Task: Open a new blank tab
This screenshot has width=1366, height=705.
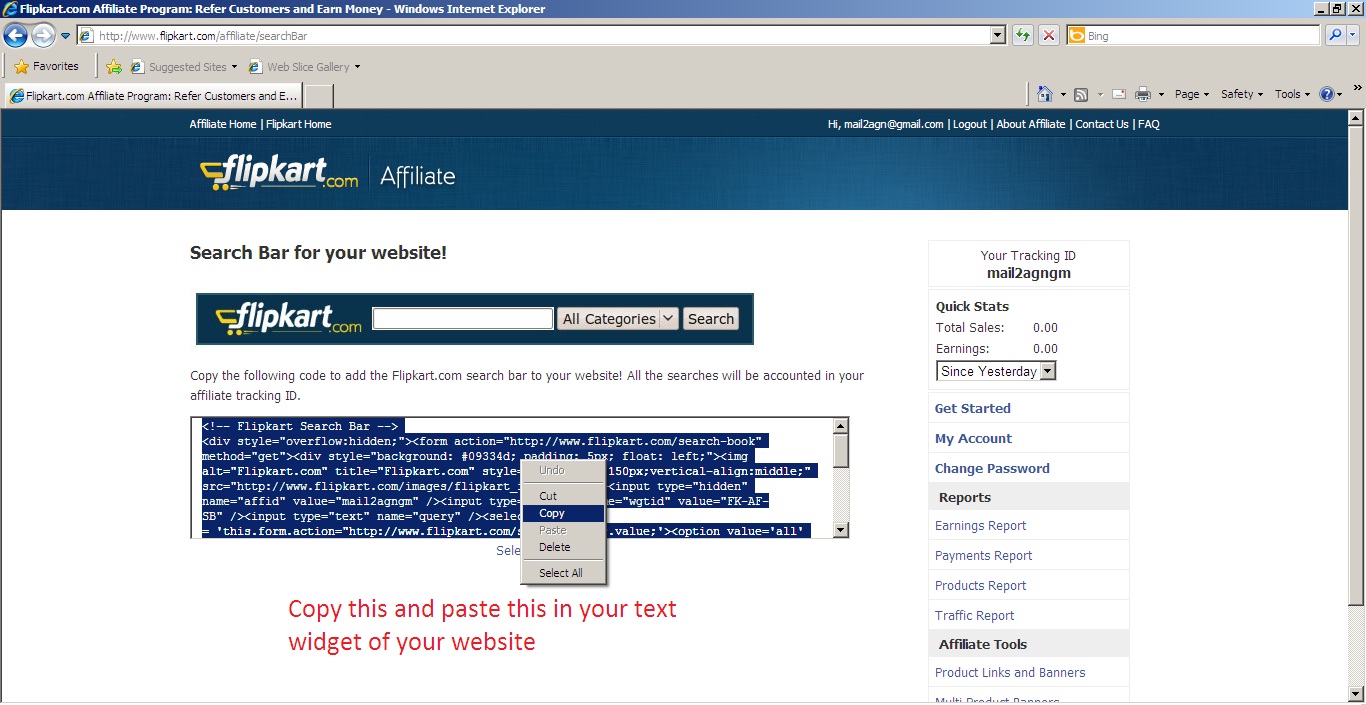Action: pyautogui.click(x=318, y=96)
